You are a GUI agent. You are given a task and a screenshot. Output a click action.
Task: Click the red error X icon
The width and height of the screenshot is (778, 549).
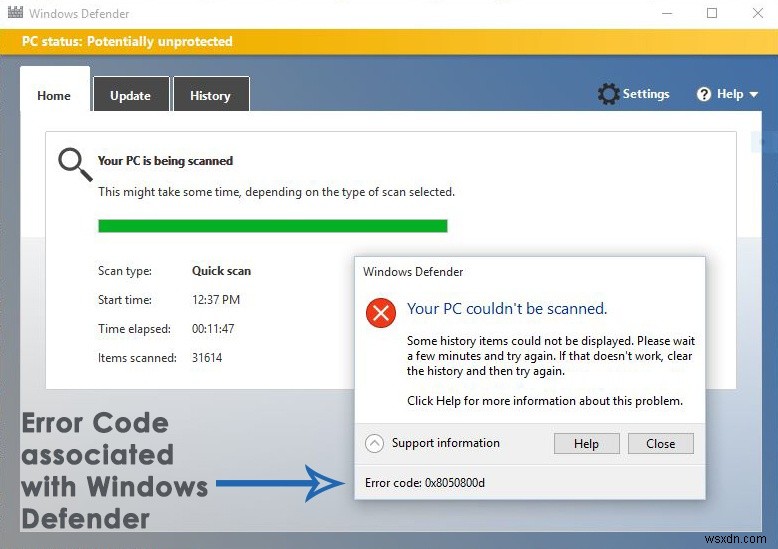pyautogui.click(x=381, y=313)
